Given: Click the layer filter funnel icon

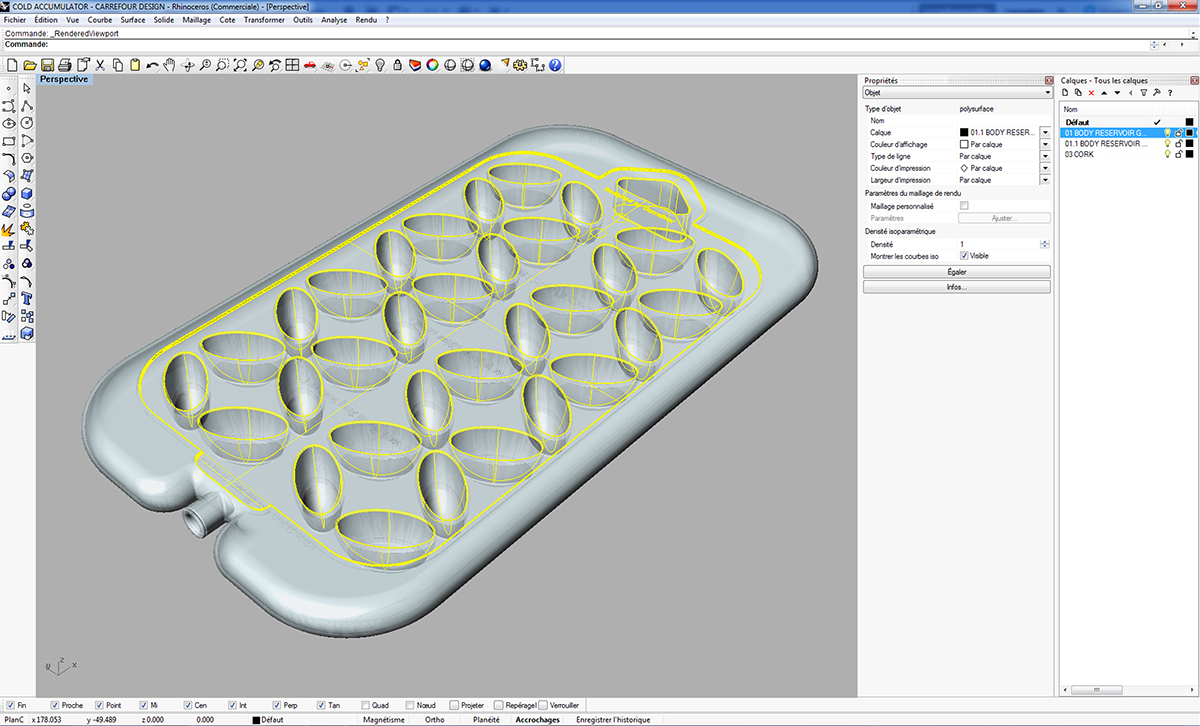Looking at the screenshot, I should click(1144, 92).
